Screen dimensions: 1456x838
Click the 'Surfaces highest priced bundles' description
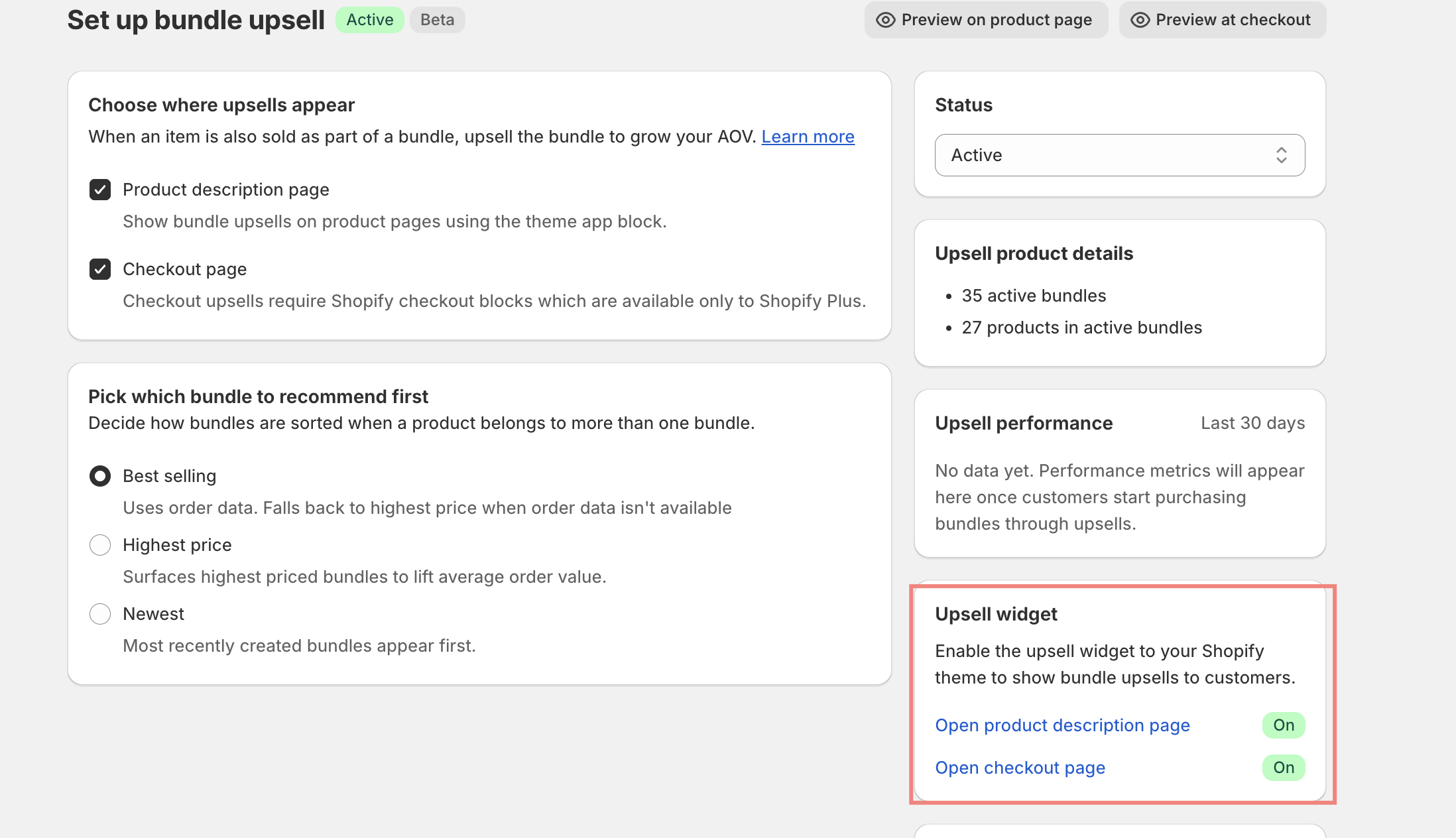(364, 577)
